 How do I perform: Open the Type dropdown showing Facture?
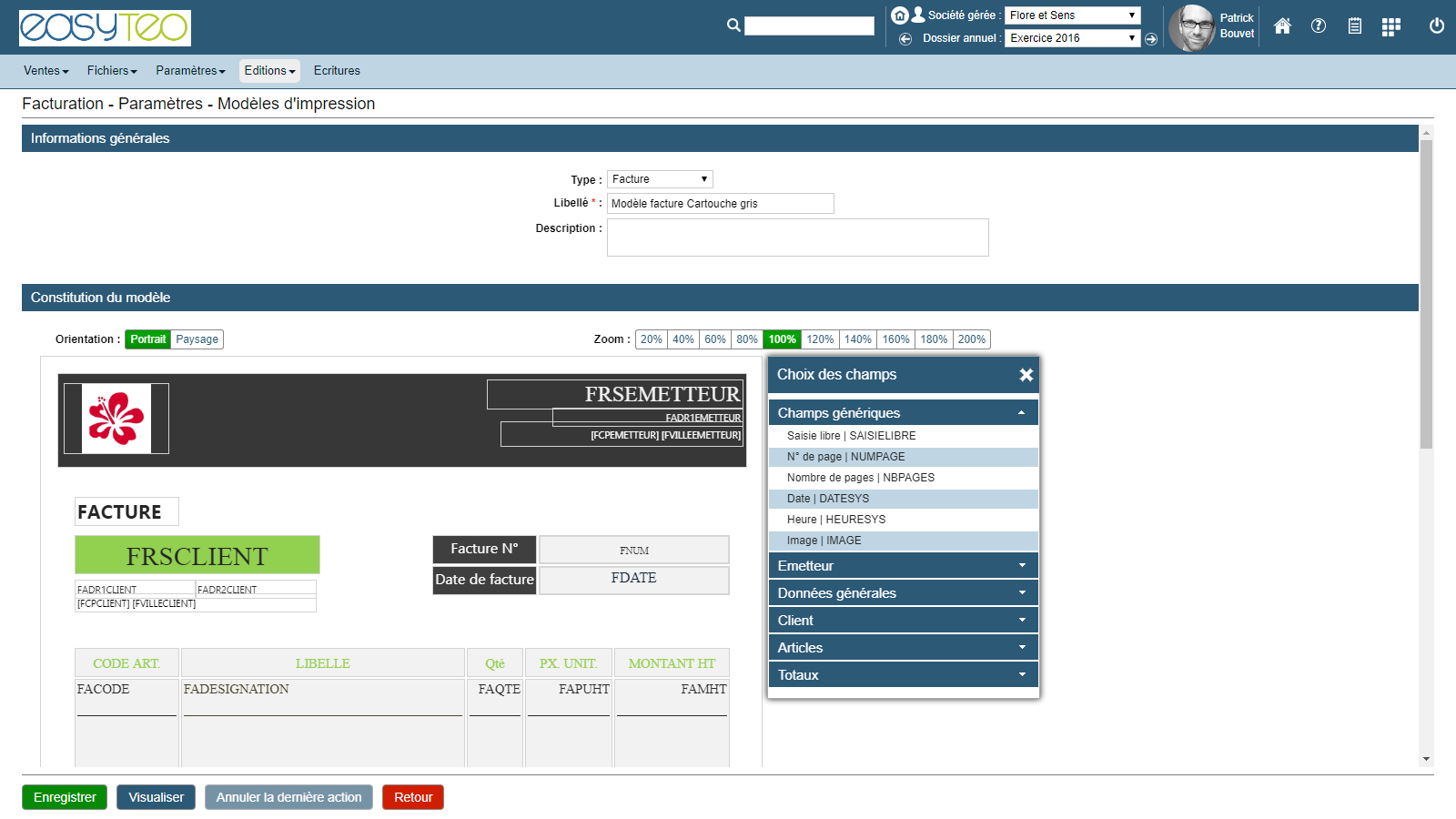660,179
